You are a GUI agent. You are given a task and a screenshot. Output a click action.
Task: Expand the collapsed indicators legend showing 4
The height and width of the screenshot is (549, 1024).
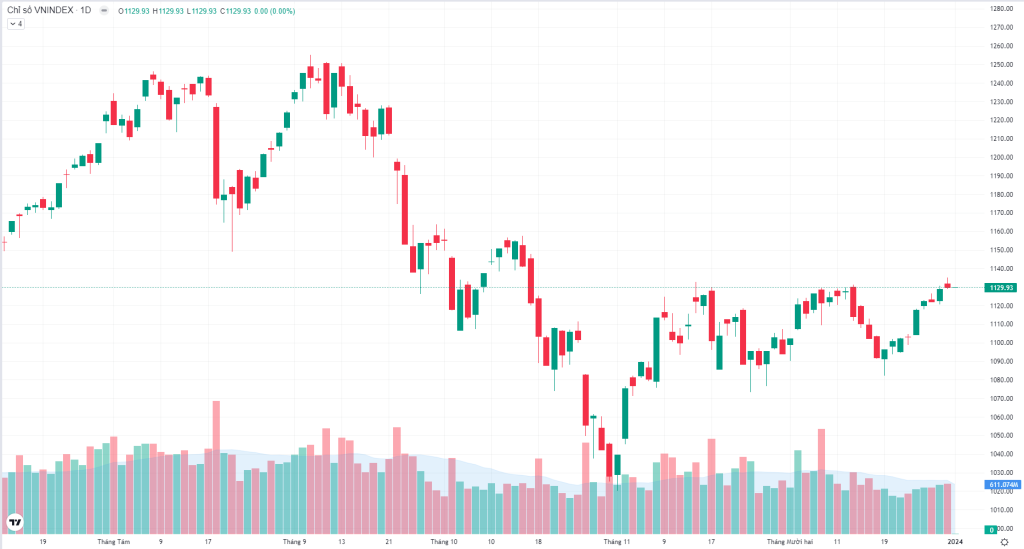pos(16,24)
